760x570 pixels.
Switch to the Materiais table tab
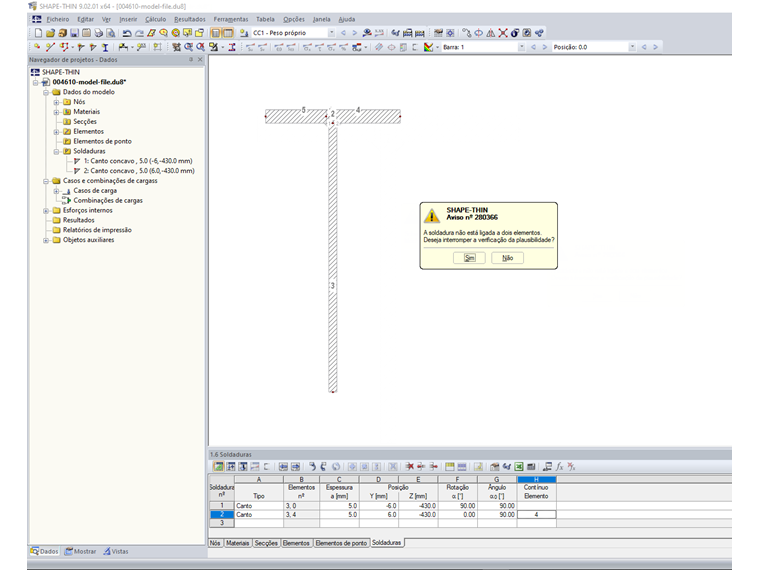pos(238,543)
